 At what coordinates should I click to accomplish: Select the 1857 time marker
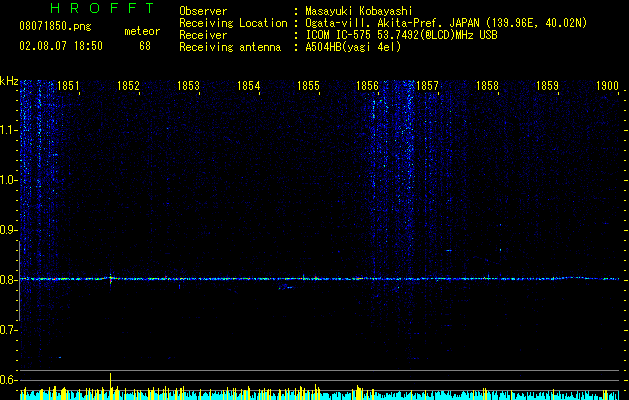(427, 86)
